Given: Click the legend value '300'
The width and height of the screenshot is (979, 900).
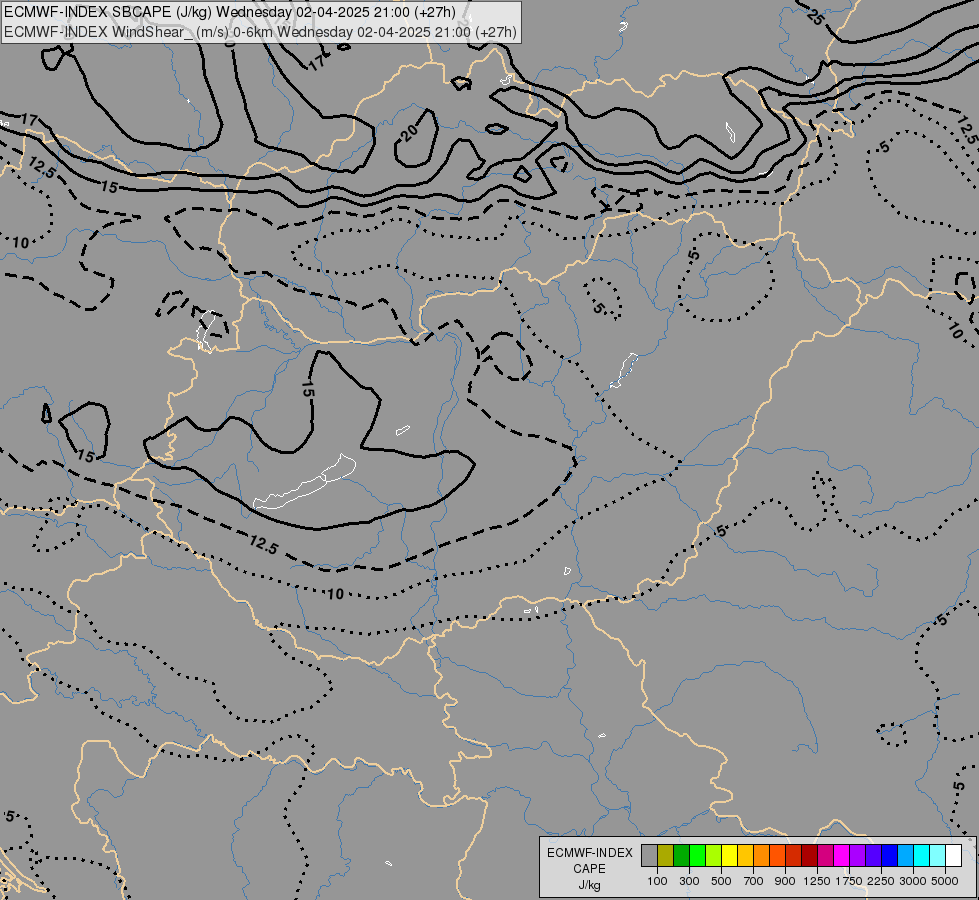Looking at the screenshot, I should (689, 881).
